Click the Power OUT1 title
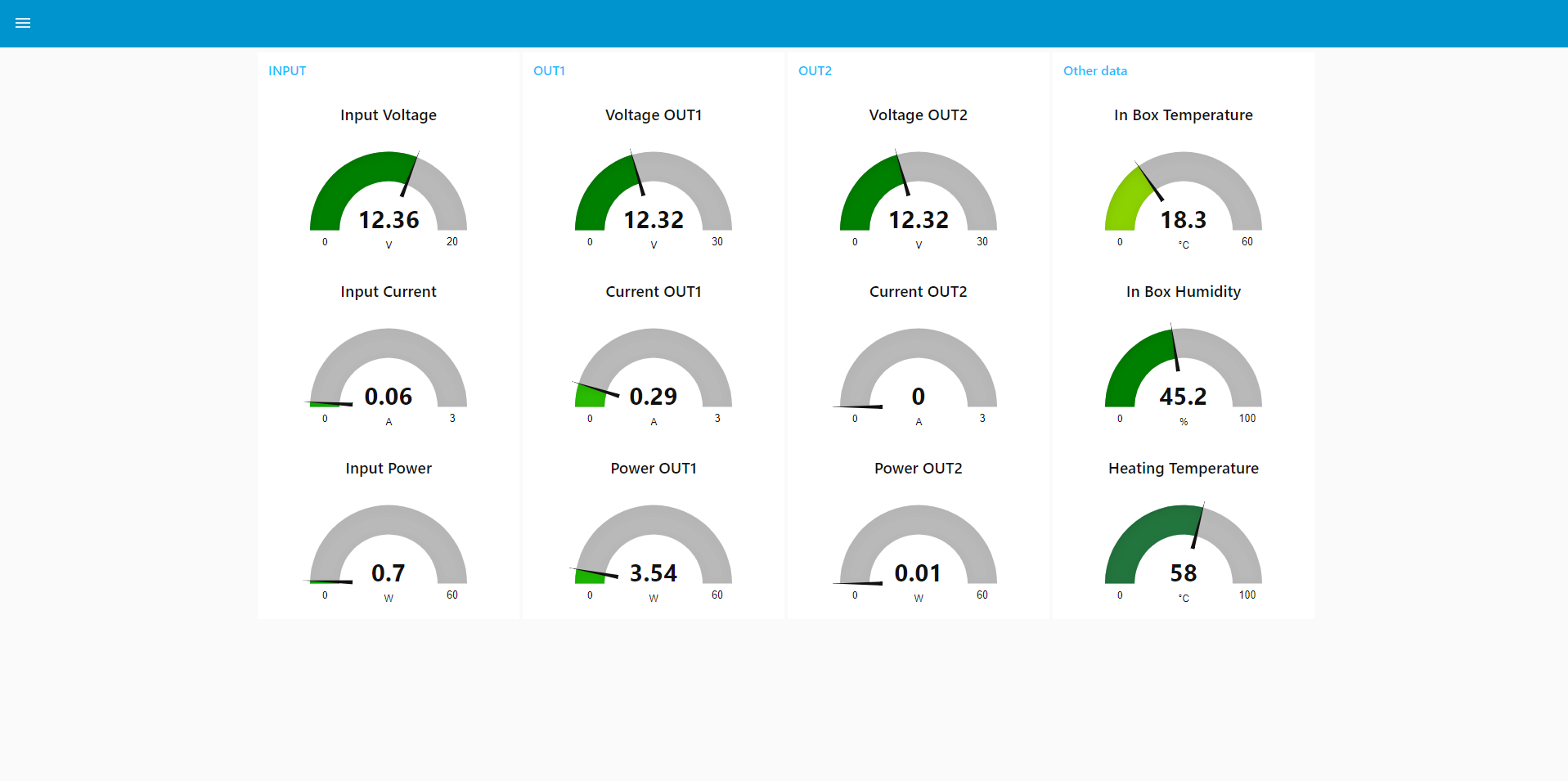 pos(654,469)
